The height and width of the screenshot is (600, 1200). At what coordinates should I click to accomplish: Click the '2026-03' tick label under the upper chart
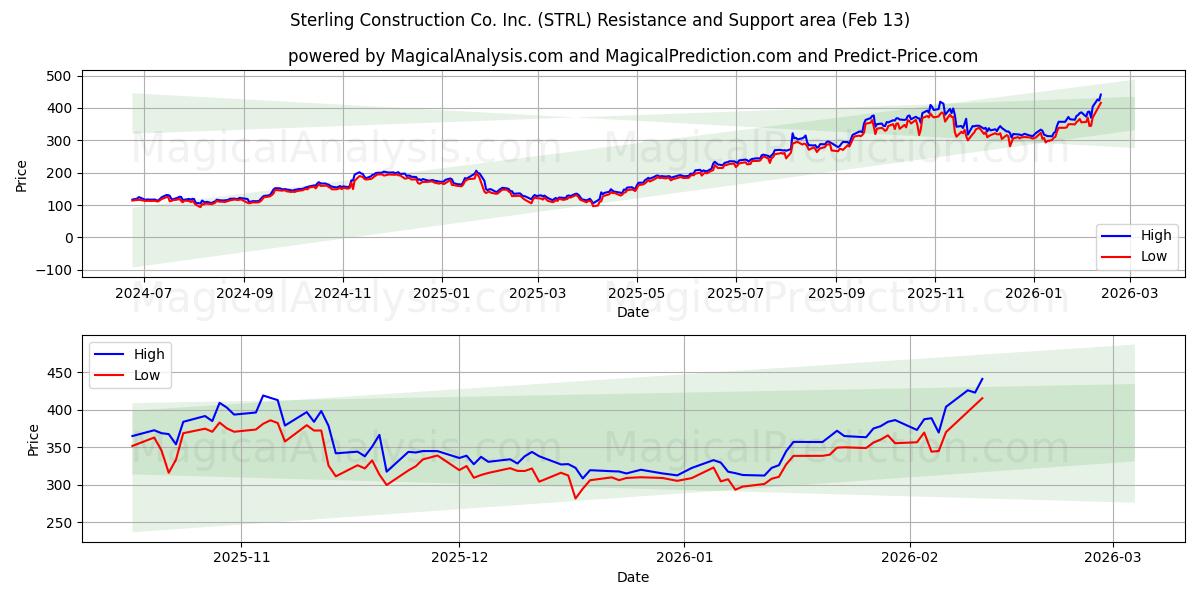(1130, 294)
